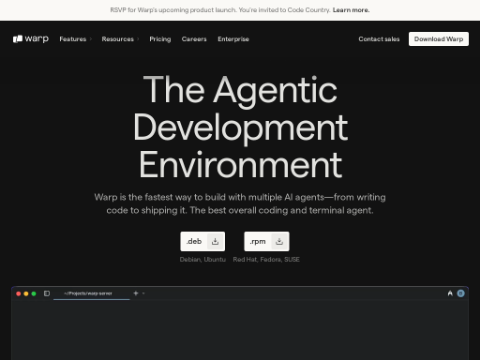Click 'The Agentic Development Environment' heading
The height and width of the screenshot is (360, 480).
(241, 127)
